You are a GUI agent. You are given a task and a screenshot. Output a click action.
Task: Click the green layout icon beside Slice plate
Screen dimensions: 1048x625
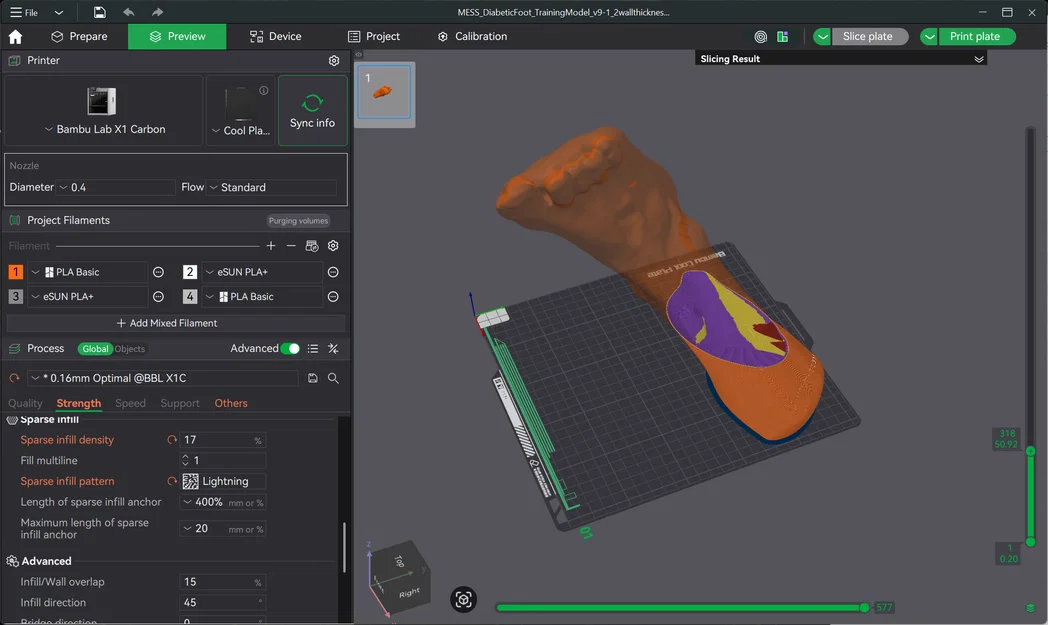[783, 37]
